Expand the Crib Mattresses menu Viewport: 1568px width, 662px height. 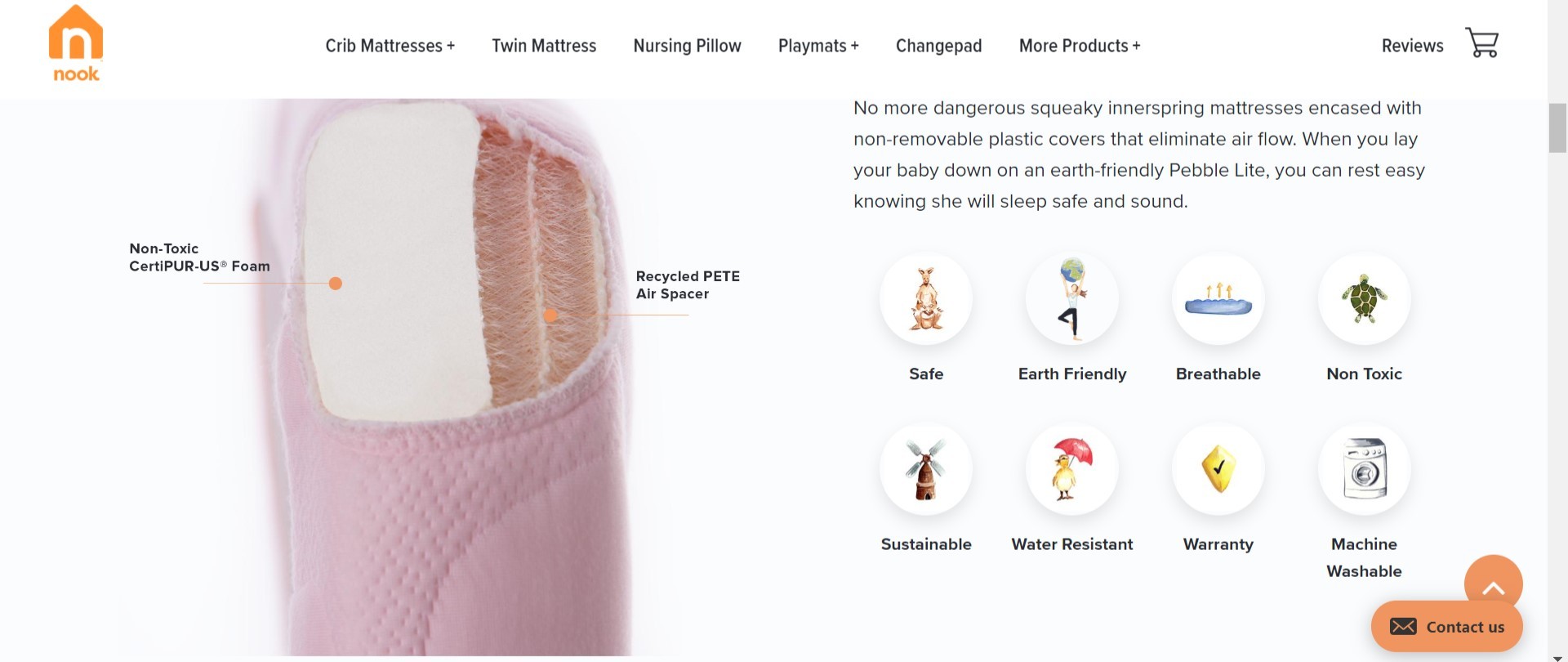coord(390,46)
